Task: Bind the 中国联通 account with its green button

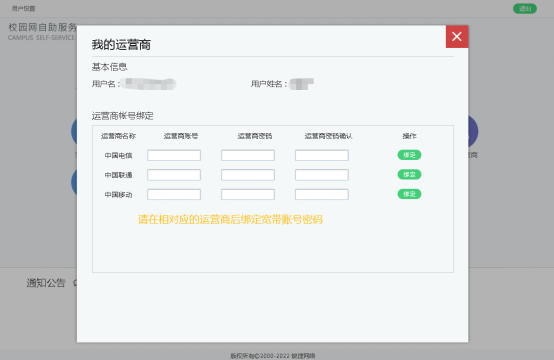Action: [409, 175]
